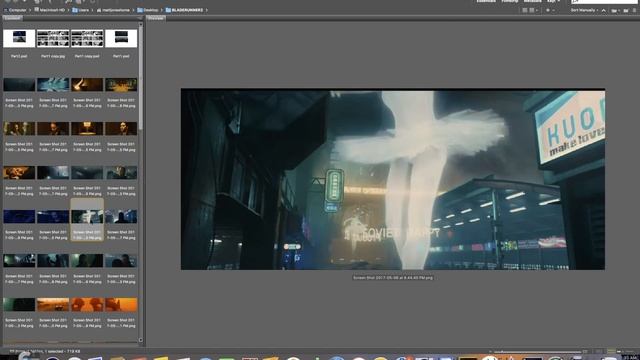Viewport: 640px width, 360px height.
Task: Select the Preview panel tab
Action: pyautogui.click(x=156, y=18)
